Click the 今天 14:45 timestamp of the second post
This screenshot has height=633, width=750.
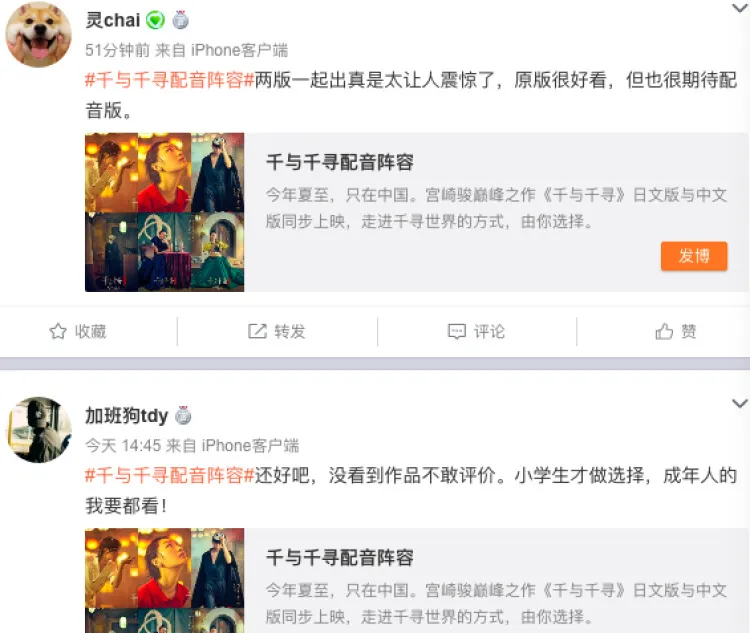coord(123,445)
